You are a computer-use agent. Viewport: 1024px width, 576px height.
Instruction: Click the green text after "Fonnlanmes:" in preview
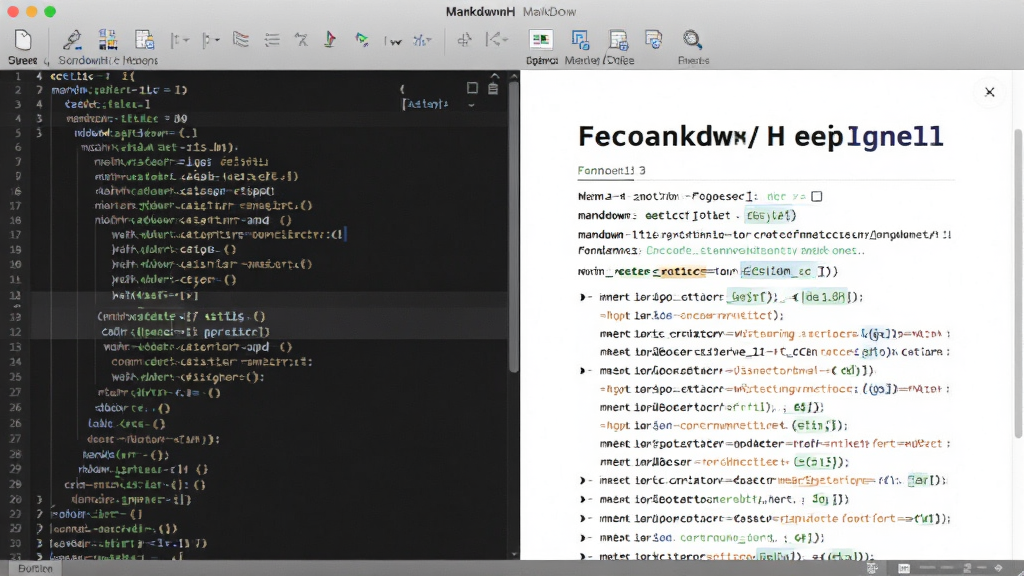pyautogui.click(x=755, y=251)
